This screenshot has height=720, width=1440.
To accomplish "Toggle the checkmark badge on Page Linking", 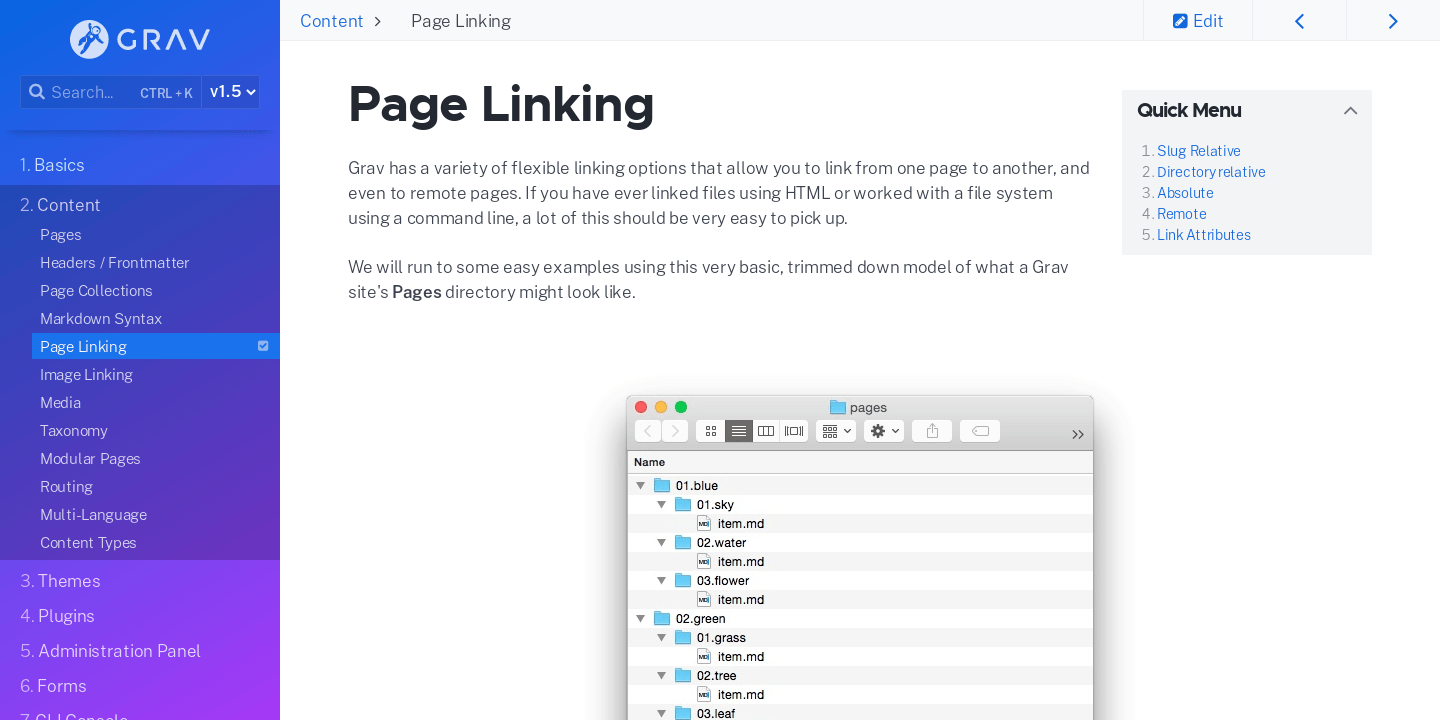I will [x=263, y=345].
